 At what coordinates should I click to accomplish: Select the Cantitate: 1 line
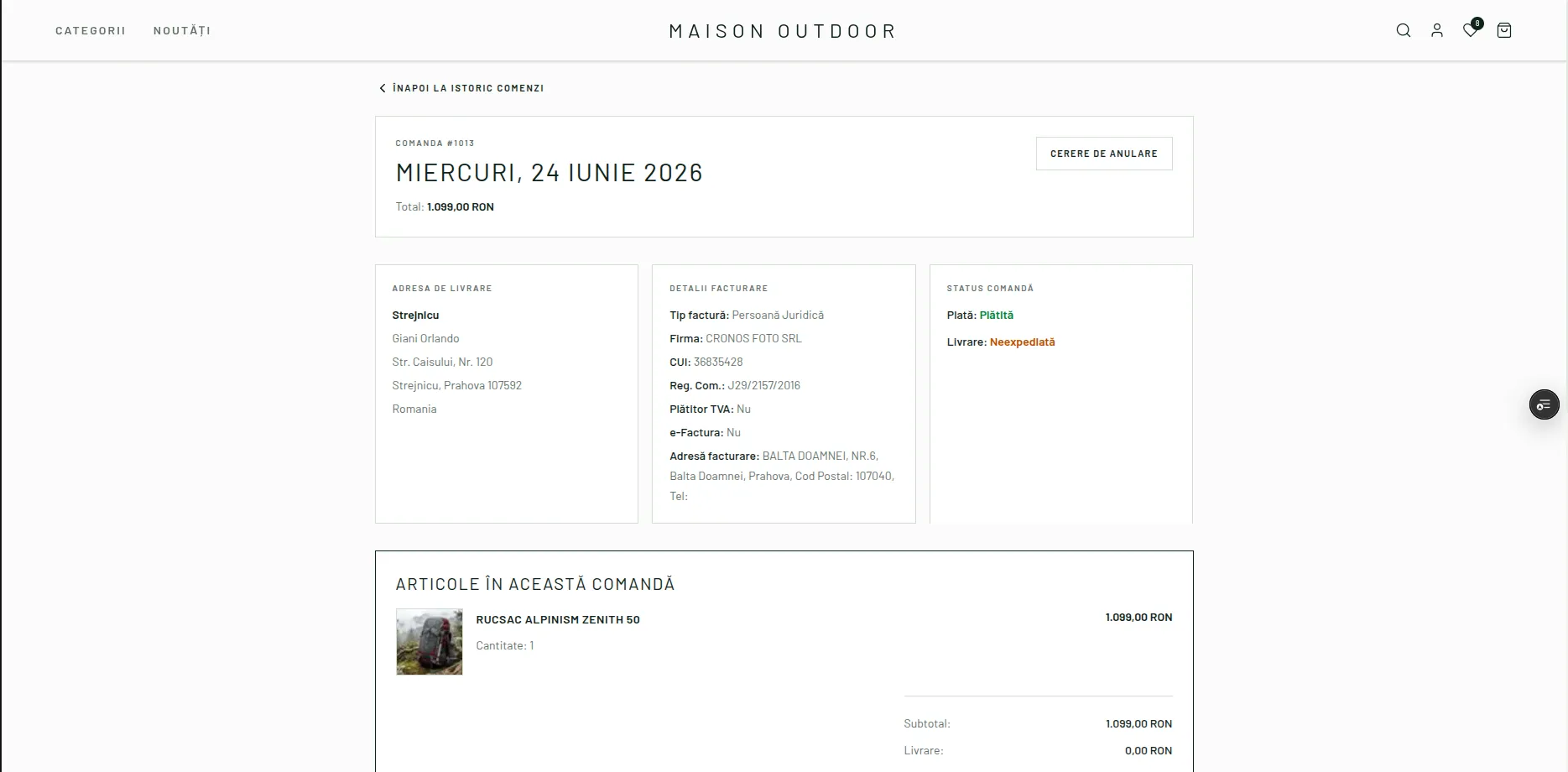pos(505,646)
